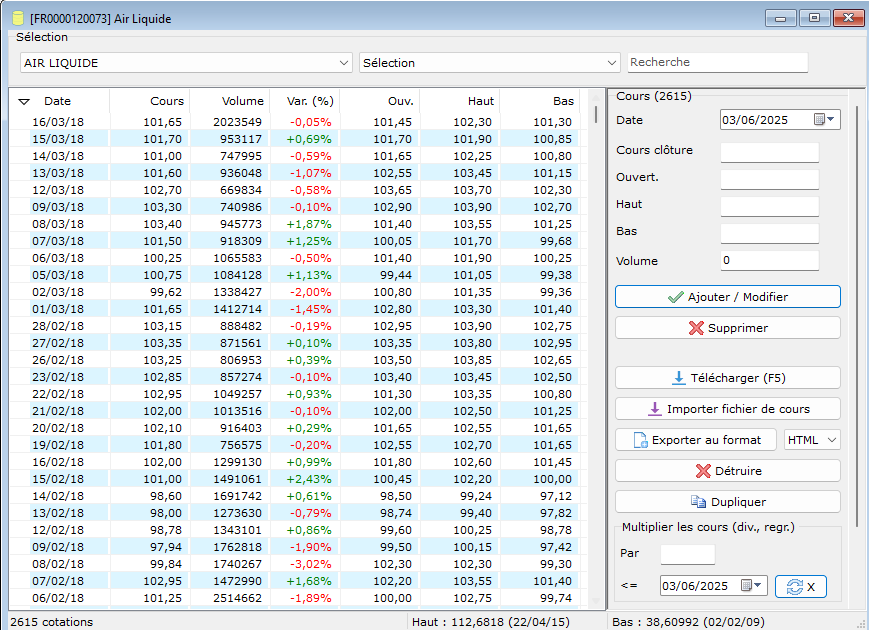Click the Cours clôture input field
The height and width of the screenshot is (630, 869).
click(770, 152)
